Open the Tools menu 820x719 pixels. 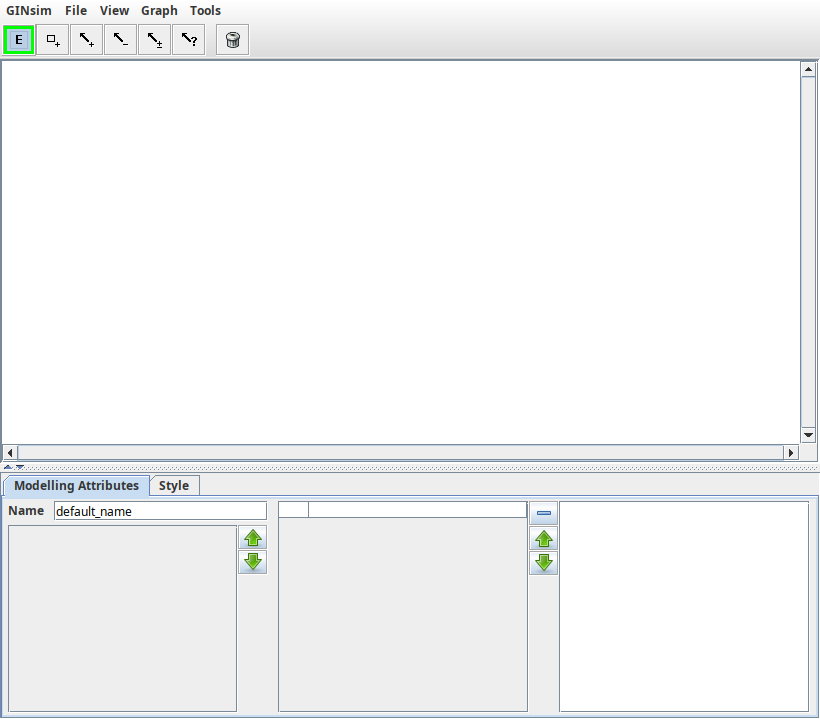205,10
